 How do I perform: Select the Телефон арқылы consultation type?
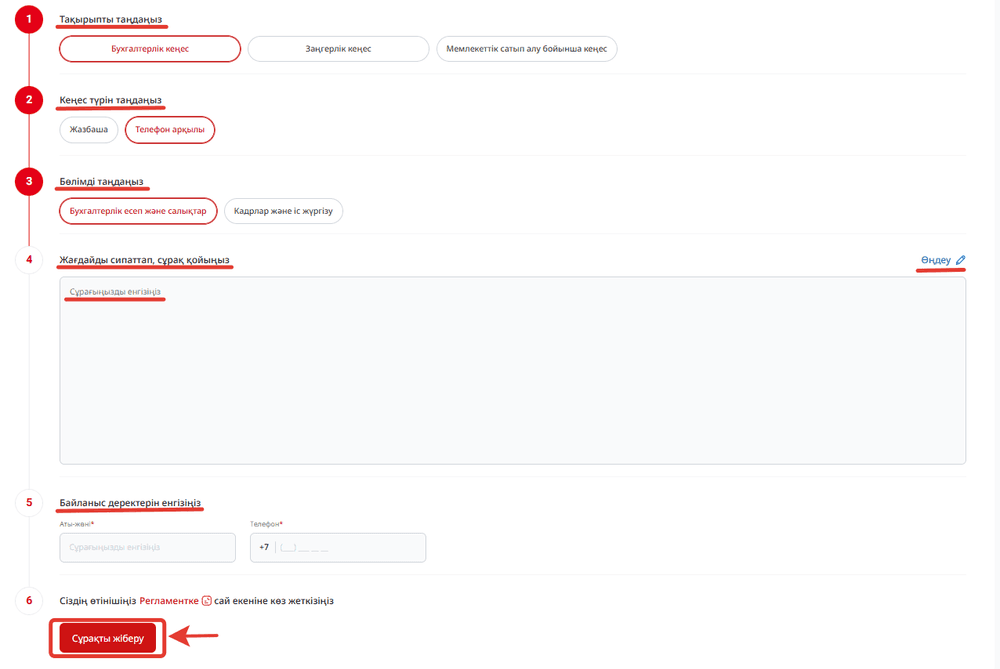169,130
